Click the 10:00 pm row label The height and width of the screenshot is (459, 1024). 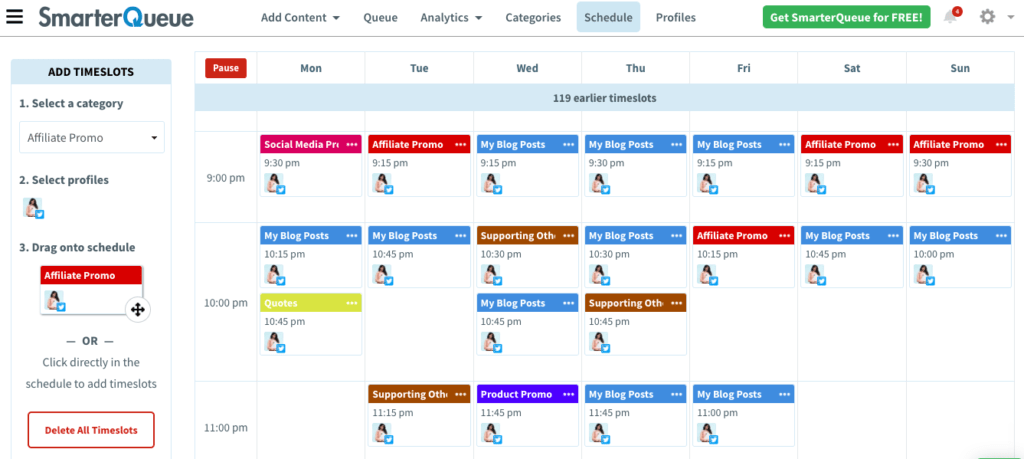[225, 303]
